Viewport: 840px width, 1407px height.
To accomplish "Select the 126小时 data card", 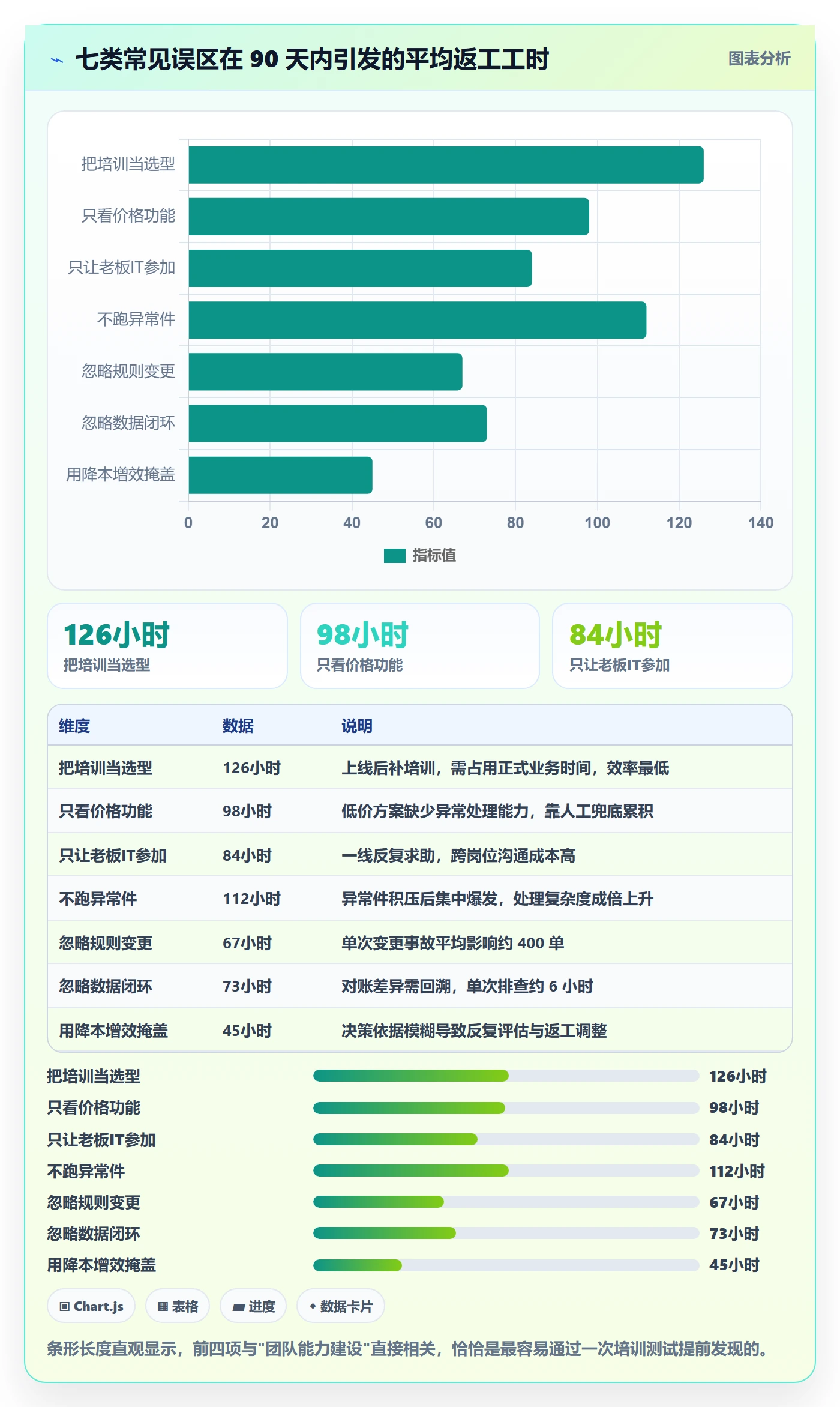I will pos(167,646).
